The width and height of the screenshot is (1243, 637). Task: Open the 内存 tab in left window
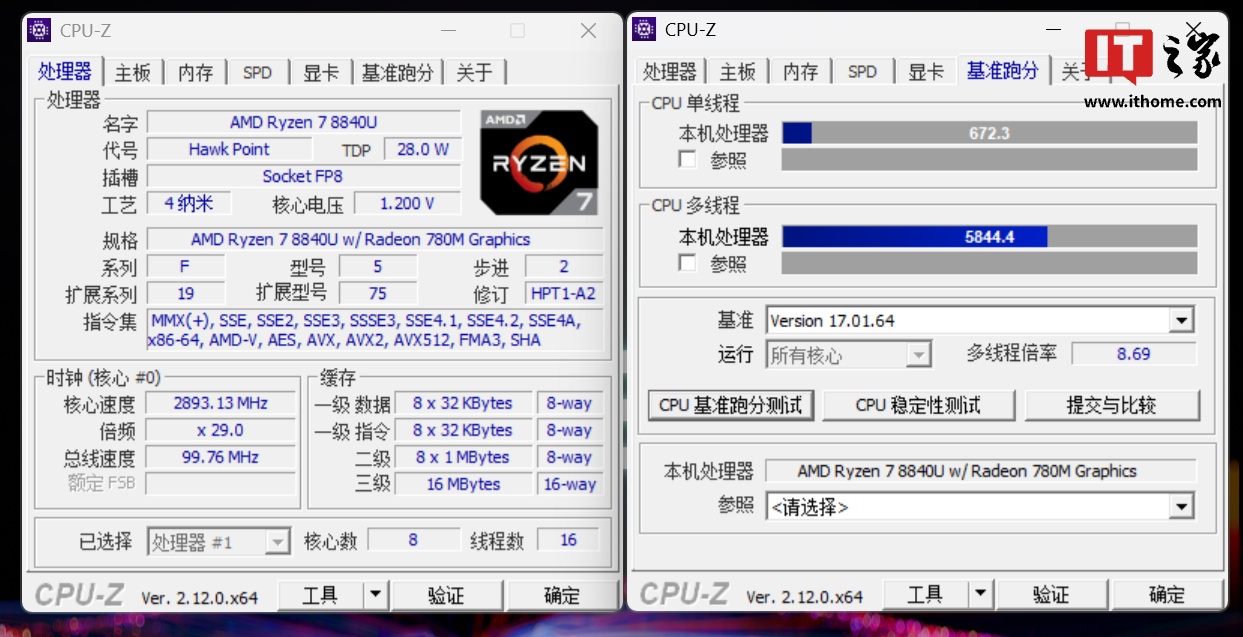click(195, 72)
